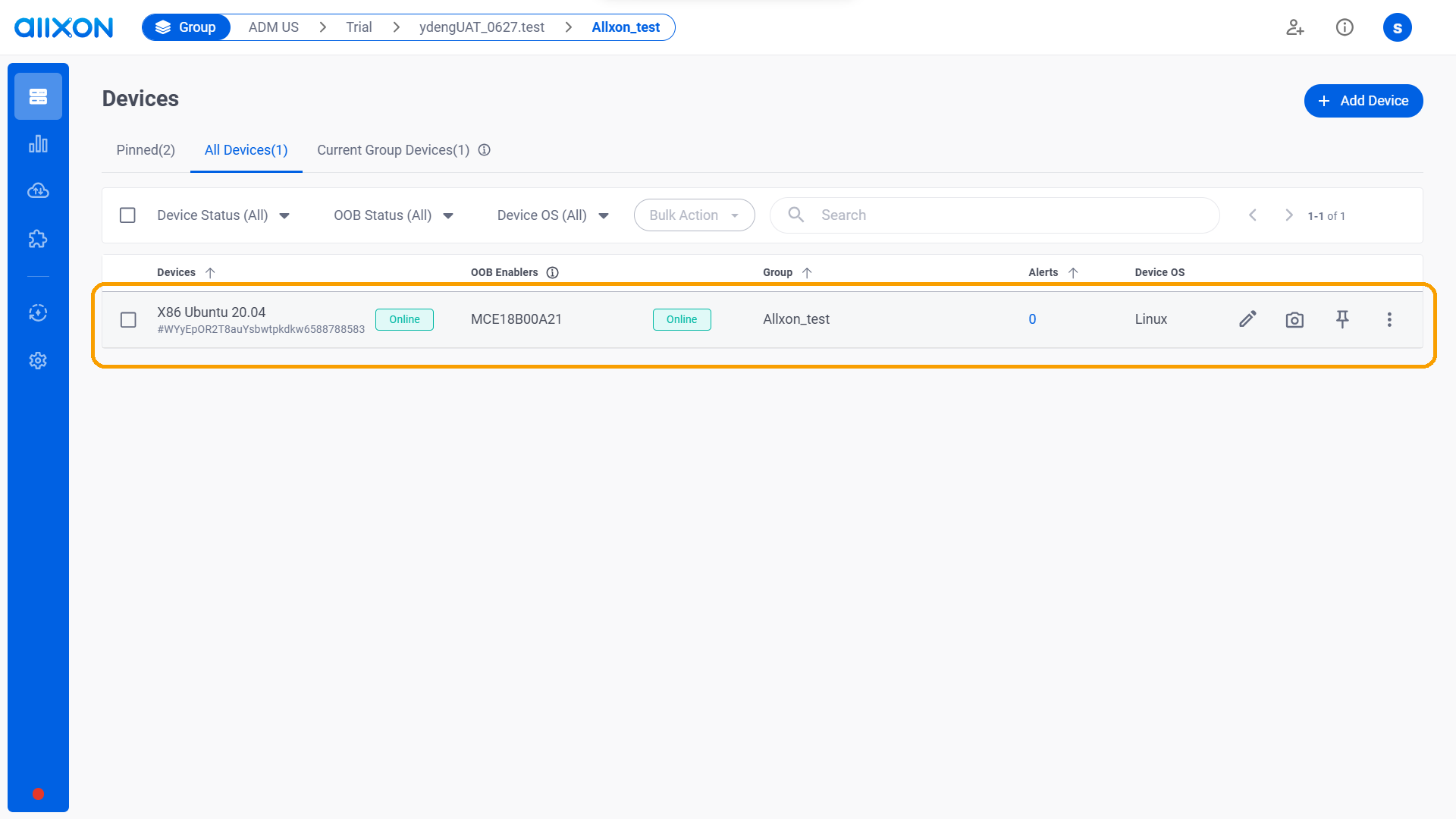Click the add user icon in the header
Screen dimensions: 1456x819
point(1294,28)
